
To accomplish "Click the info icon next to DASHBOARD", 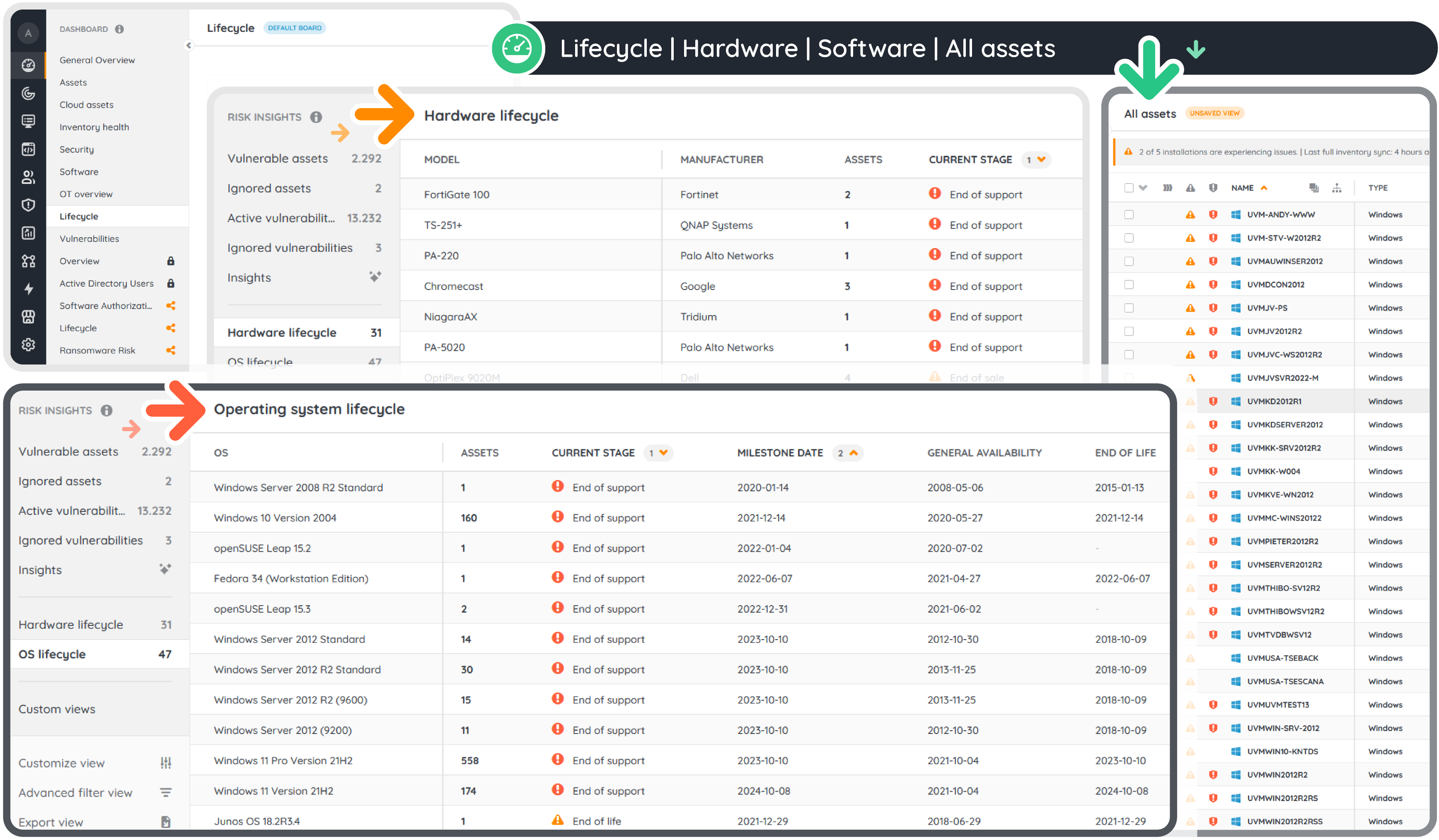I will pos(119,29).
